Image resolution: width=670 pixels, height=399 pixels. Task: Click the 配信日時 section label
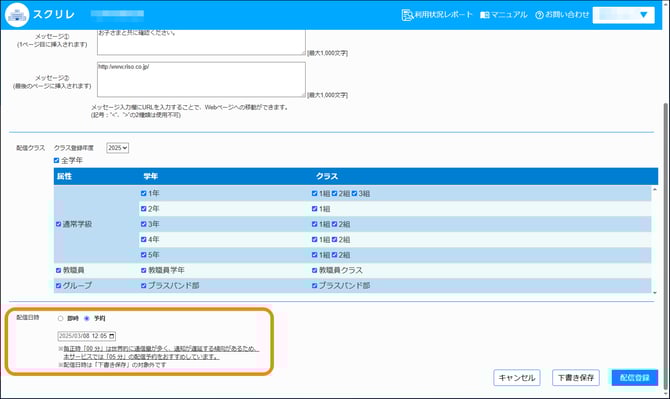pyautogui.click(x=28, y=317)
